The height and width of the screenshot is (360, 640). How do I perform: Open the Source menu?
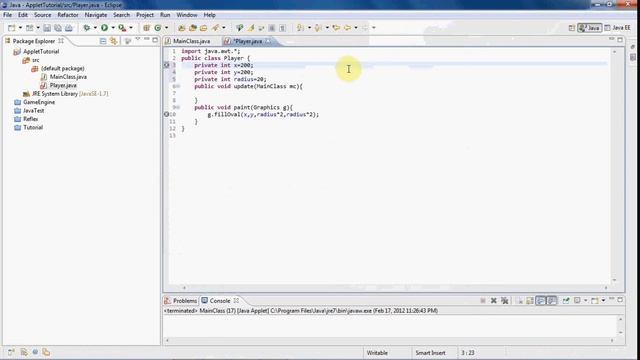[x=42, y=15]
